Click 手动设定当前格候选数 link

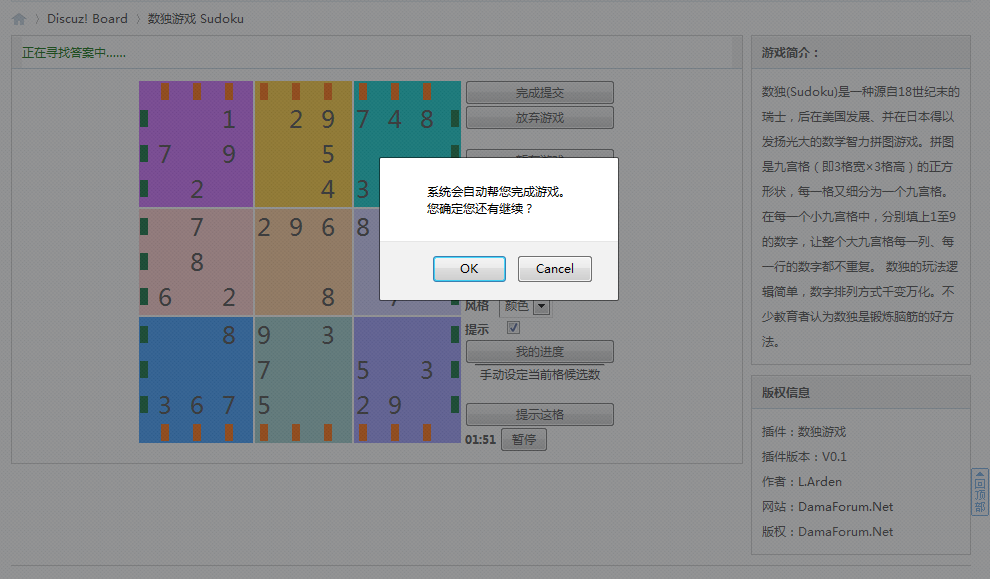540,375
